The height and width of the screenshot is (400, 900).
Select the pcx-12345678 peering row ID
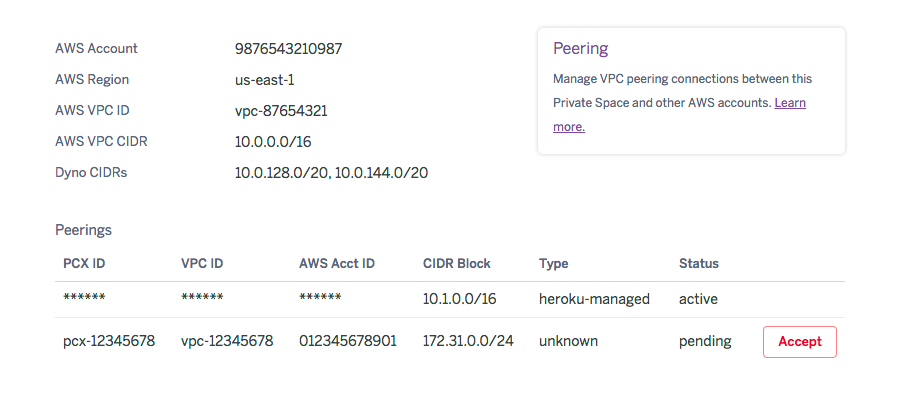109,341
